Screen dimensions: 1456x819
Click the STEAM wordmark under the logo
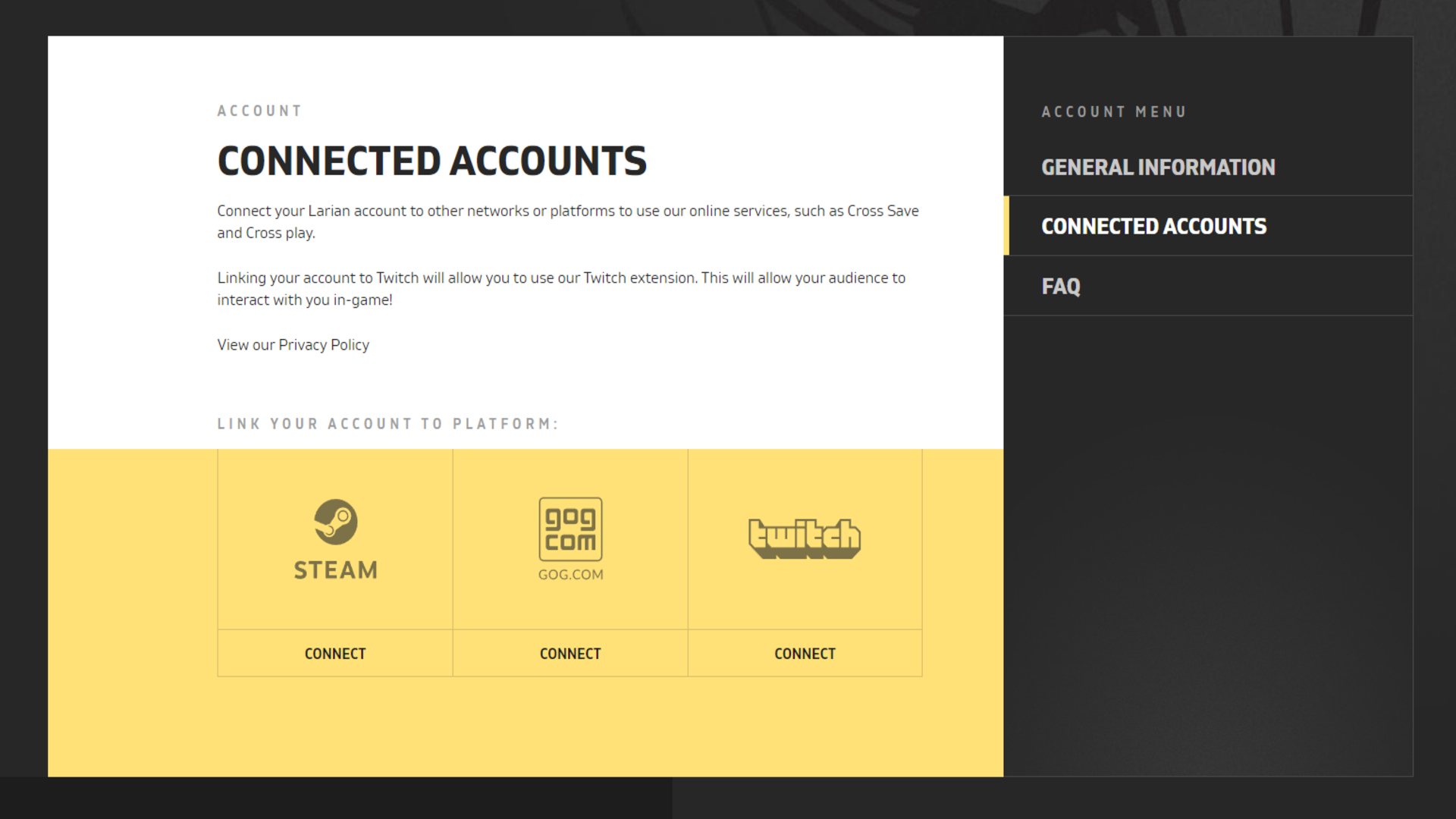[x=336, y=570]
